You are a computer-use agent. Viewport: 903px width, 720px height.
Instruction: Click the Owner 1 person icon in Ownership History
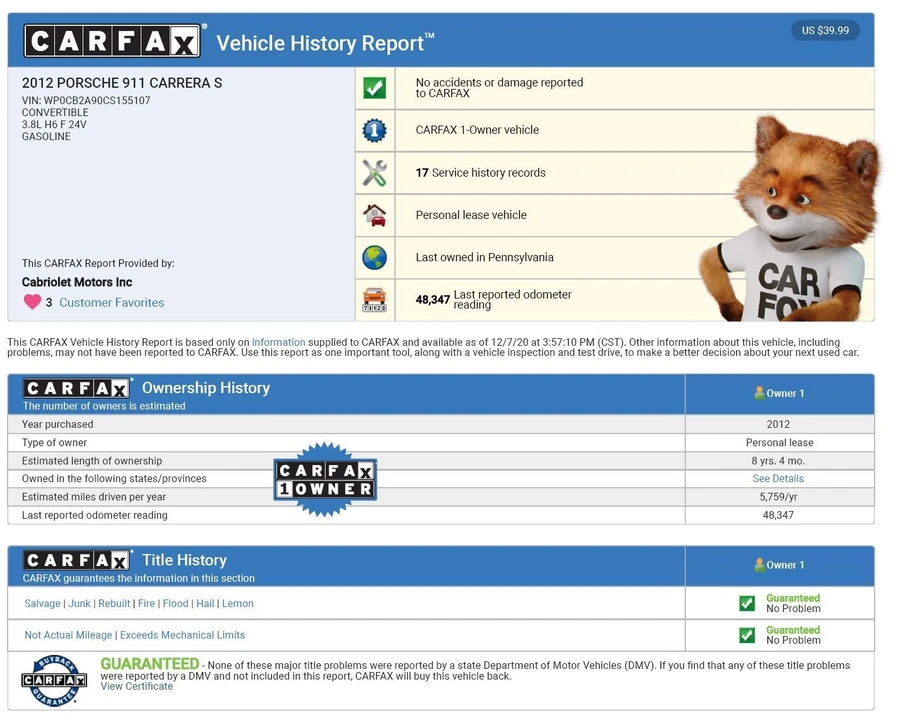point(759,393)
